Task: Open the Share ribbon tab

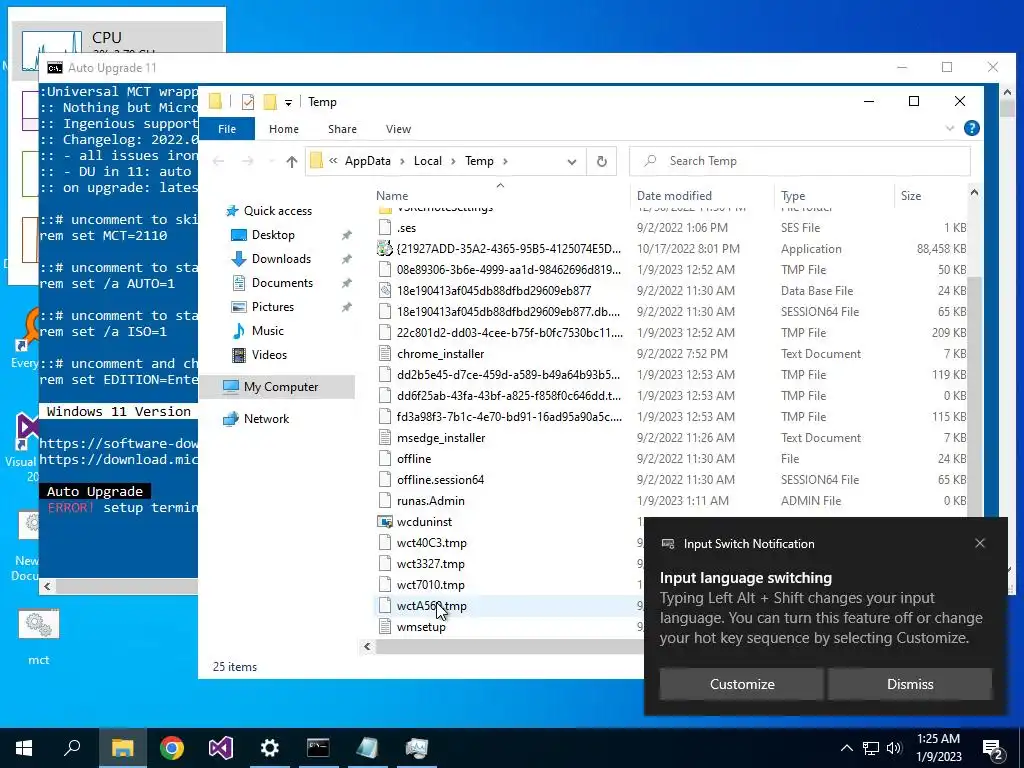Action: (x=342, y=129)
